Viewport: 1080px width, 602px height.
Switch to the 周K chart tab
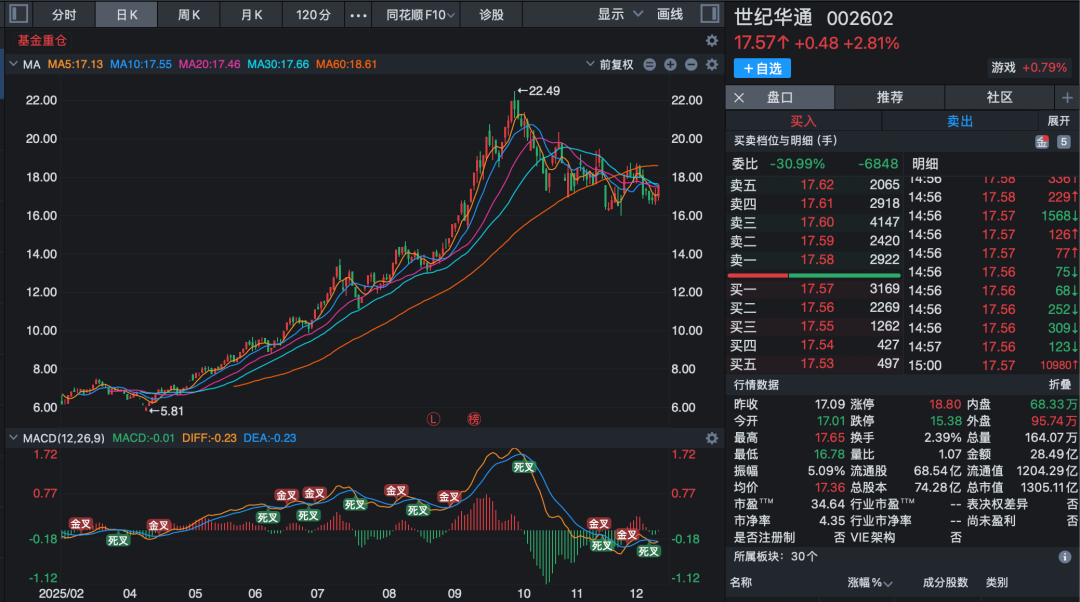(188, 15)
